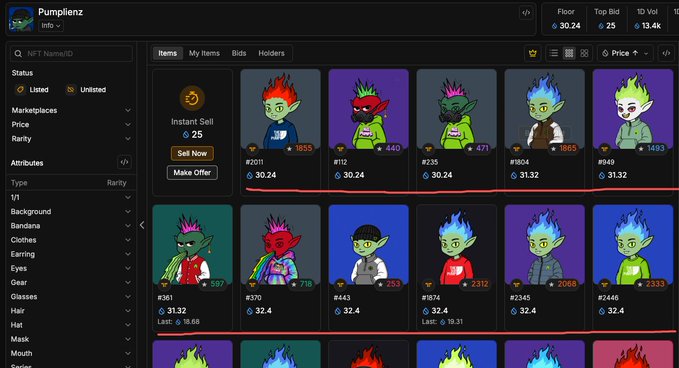Open NFT #2011 thumbnail
The height and width of the screenshot is (368, 679).
click(x=280, y=109)
